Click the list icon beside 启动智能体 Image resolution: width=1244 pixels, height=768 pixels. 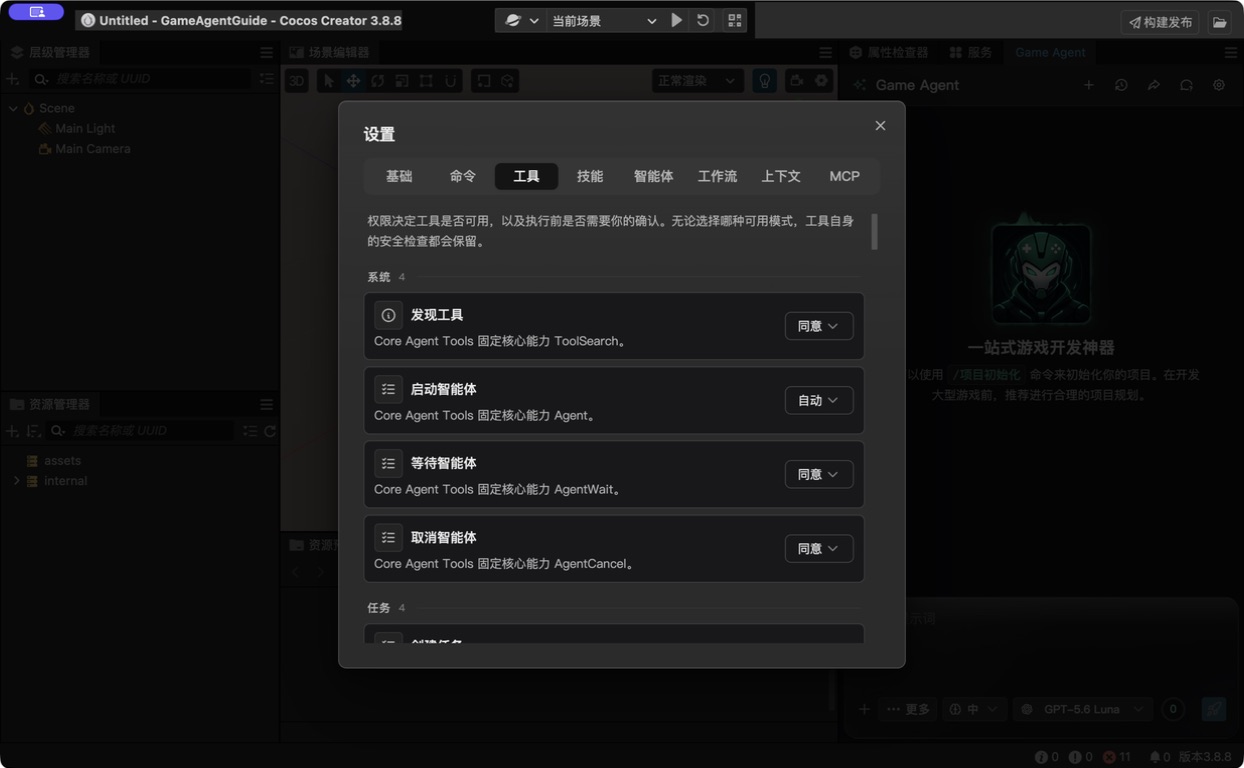point(388,389)
